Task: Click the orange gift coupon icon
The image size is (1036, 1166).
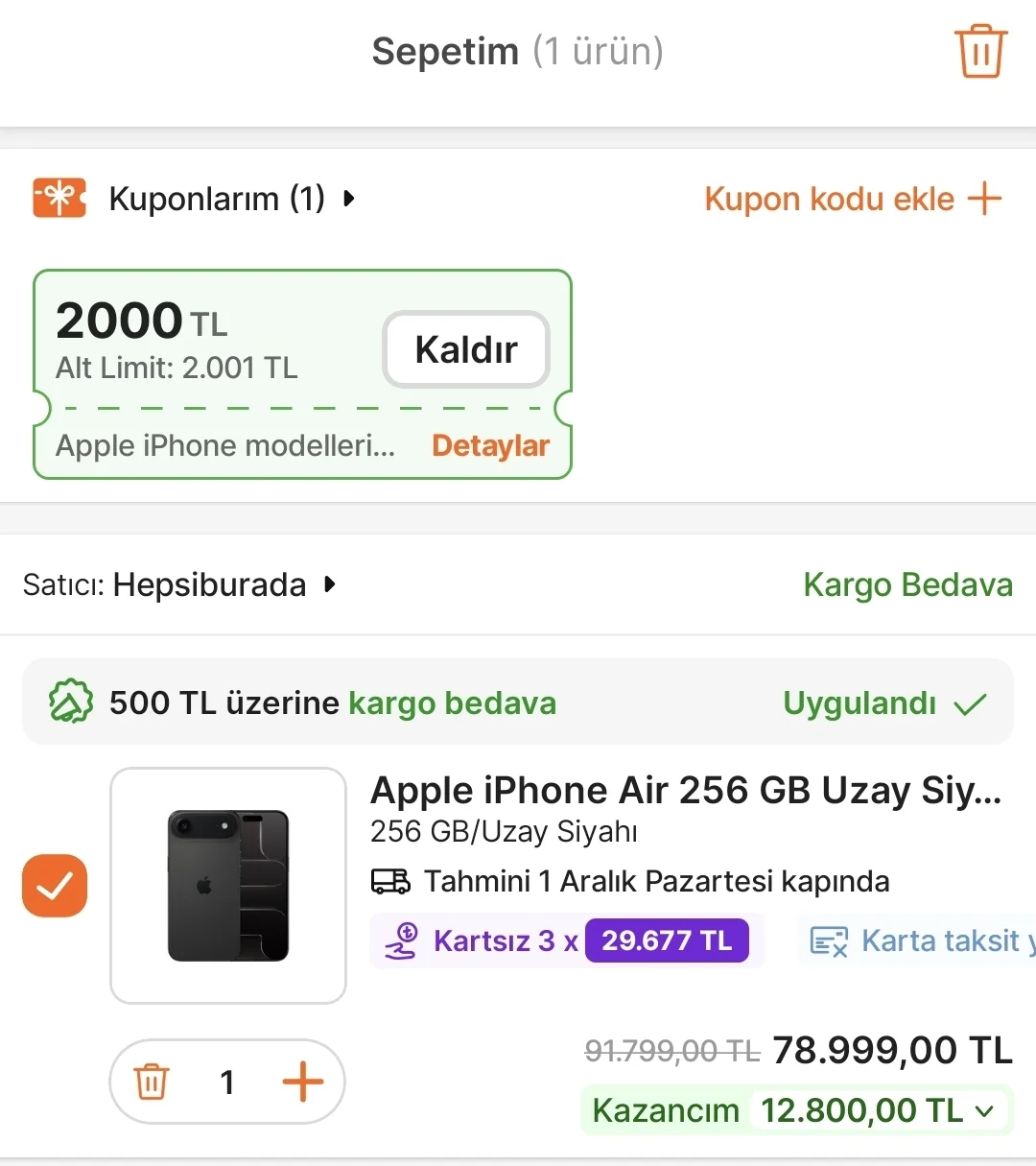Action: [59, 199]
